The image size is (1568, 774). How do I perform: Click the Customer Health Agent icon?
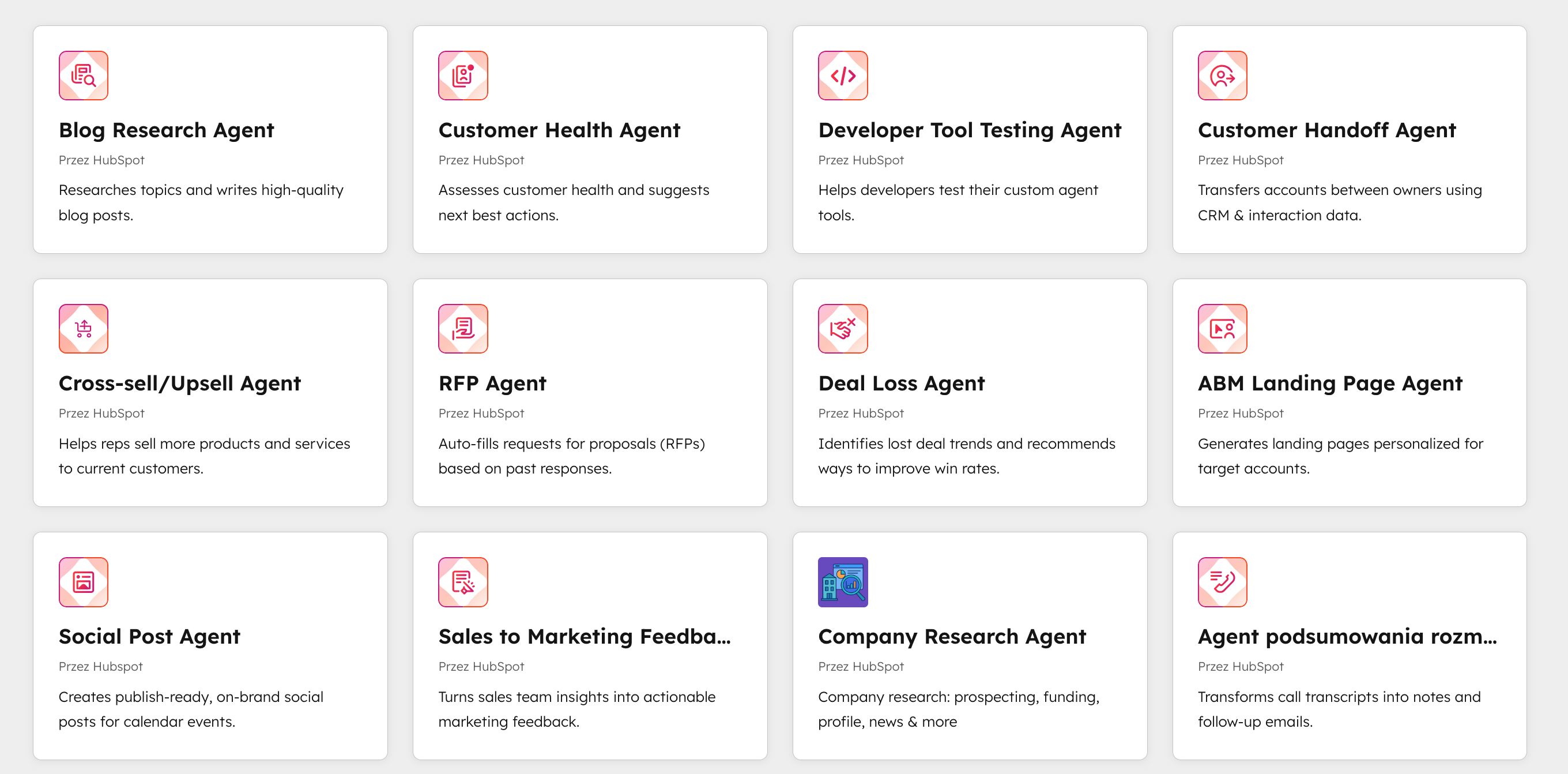pyautogui.click(x=462, y=76)
